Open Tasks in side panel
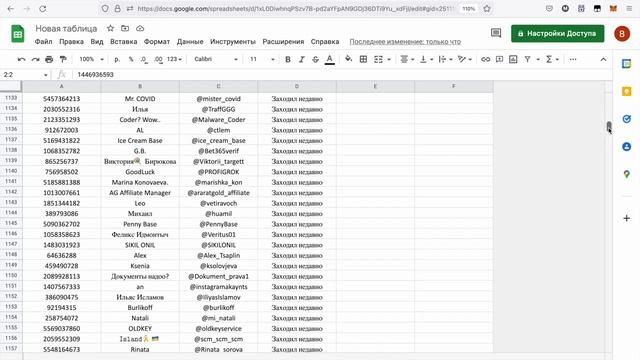The height and width of the screenshot is (360, 640). click(627, 119)
